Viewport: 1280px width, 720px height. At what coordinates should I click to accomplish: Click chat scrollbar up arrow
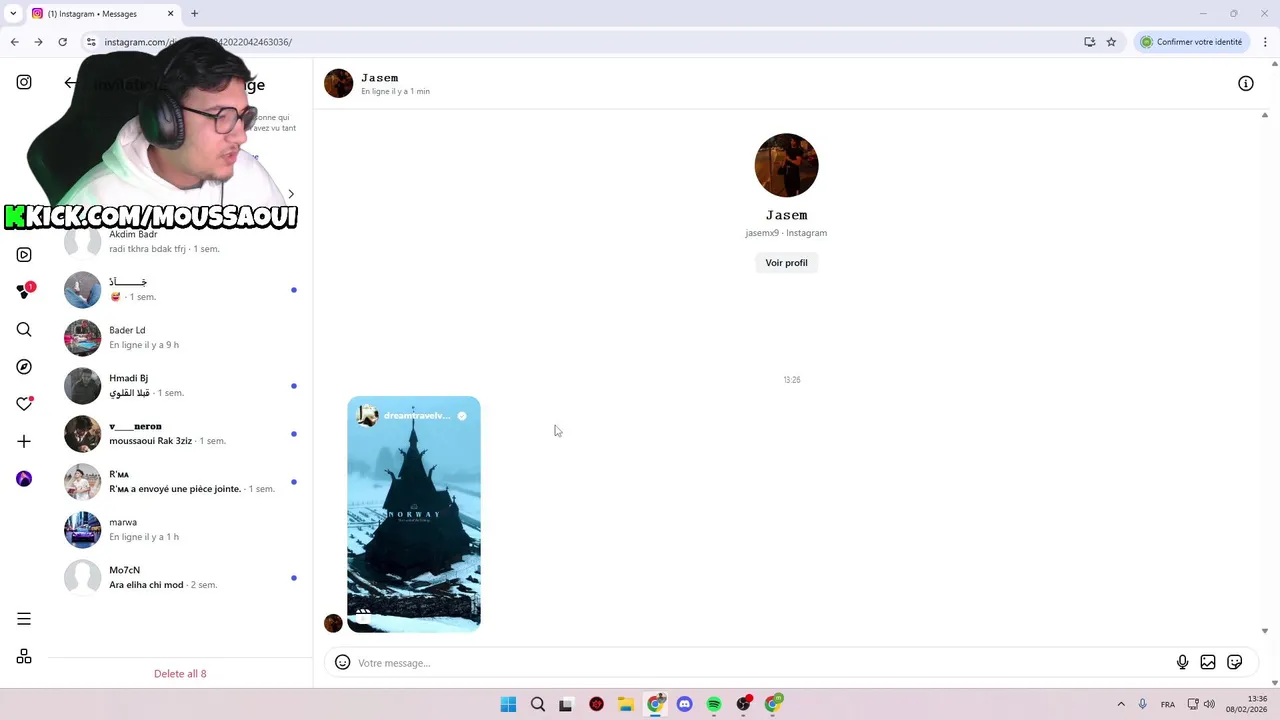click(1265, 115)
